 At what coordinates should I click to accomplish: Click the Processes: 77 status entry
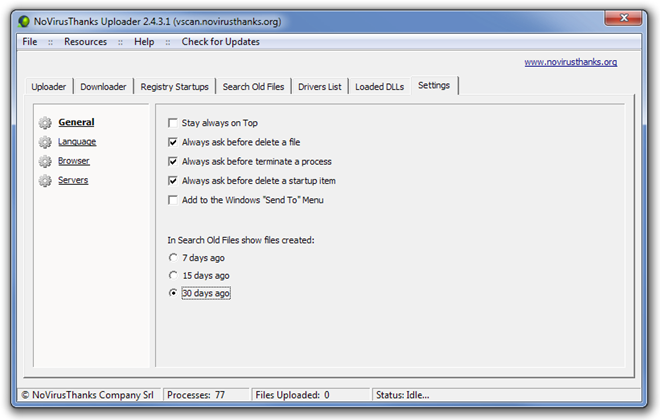206,395
